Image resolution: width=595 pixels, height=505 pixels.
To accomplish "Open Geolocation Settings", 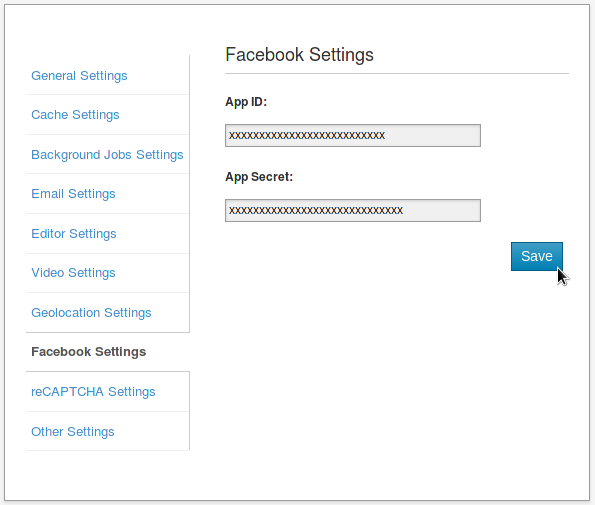I will [91, 313].
